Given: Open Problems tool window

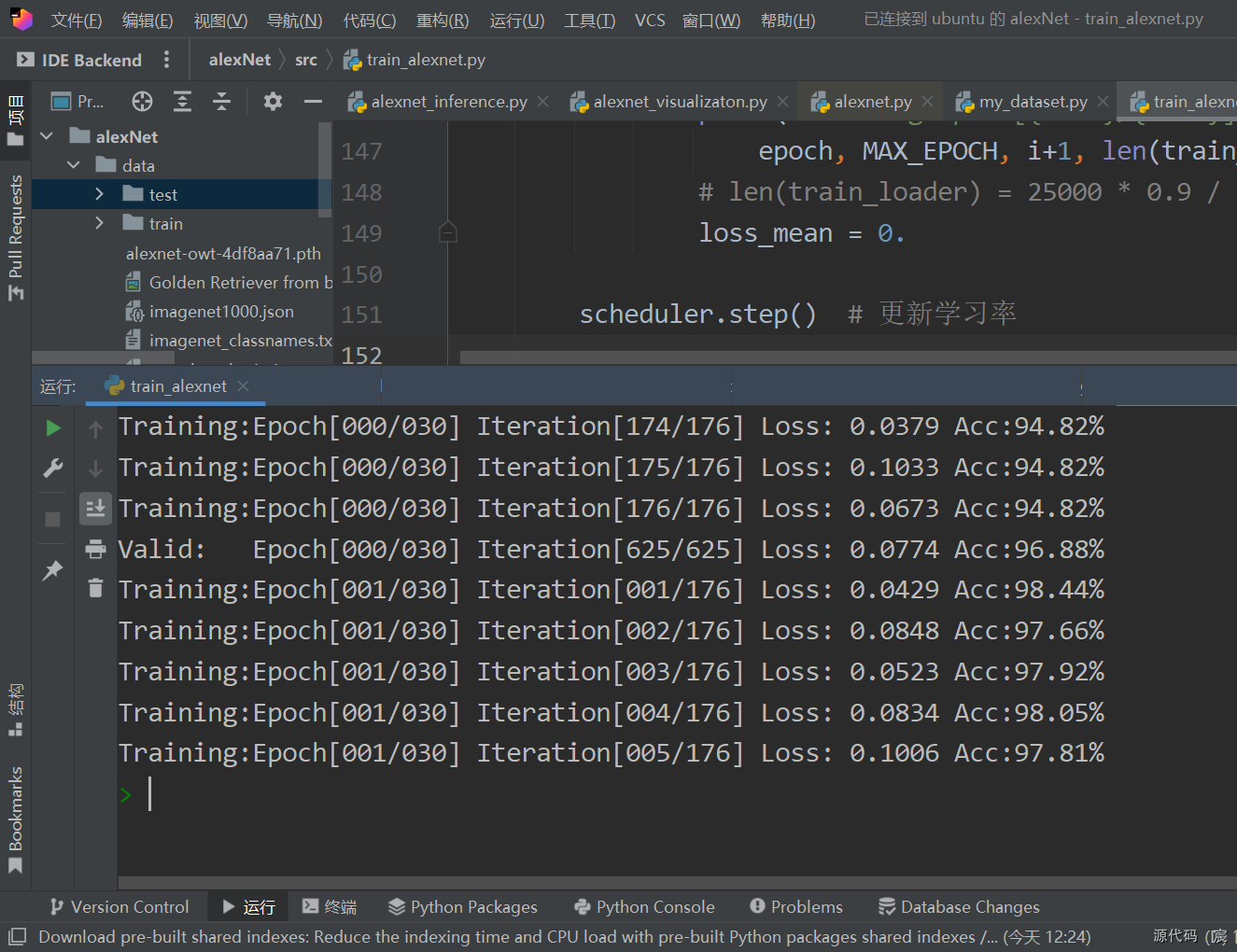Looking at the screenshot, I should pyautogui.click(x=796, y=906).
